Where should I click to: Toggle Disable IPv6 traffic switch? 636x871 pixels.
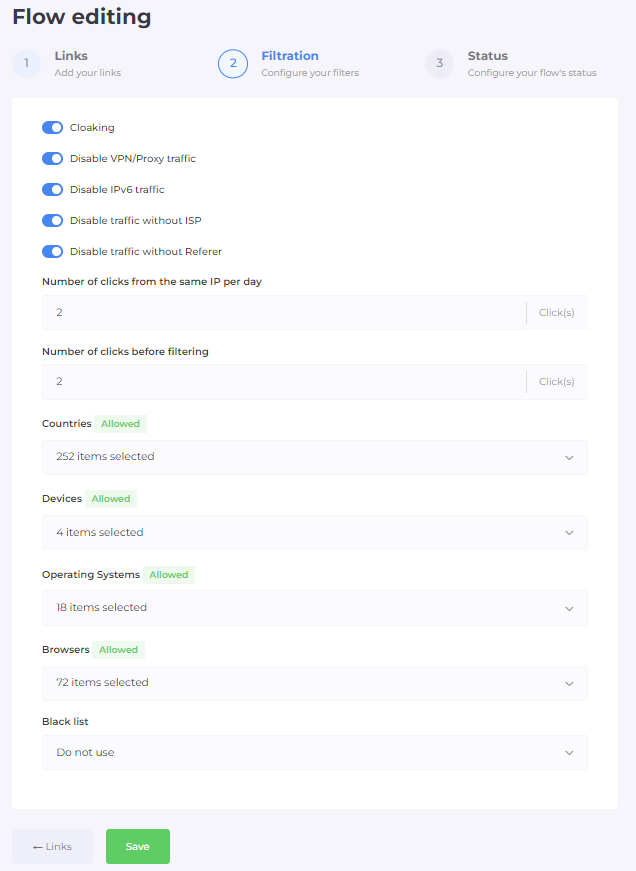coord(52,190)
